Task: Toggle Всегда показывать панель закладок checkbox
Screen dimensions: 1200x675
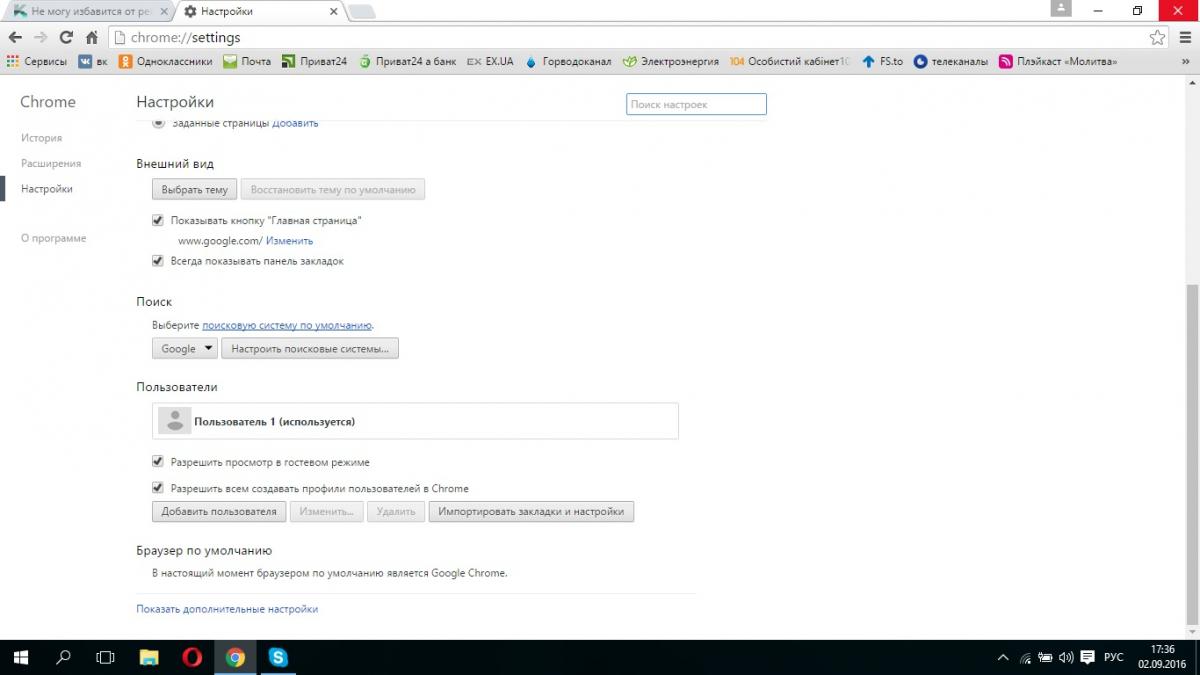Action: [x=158, y=261]
